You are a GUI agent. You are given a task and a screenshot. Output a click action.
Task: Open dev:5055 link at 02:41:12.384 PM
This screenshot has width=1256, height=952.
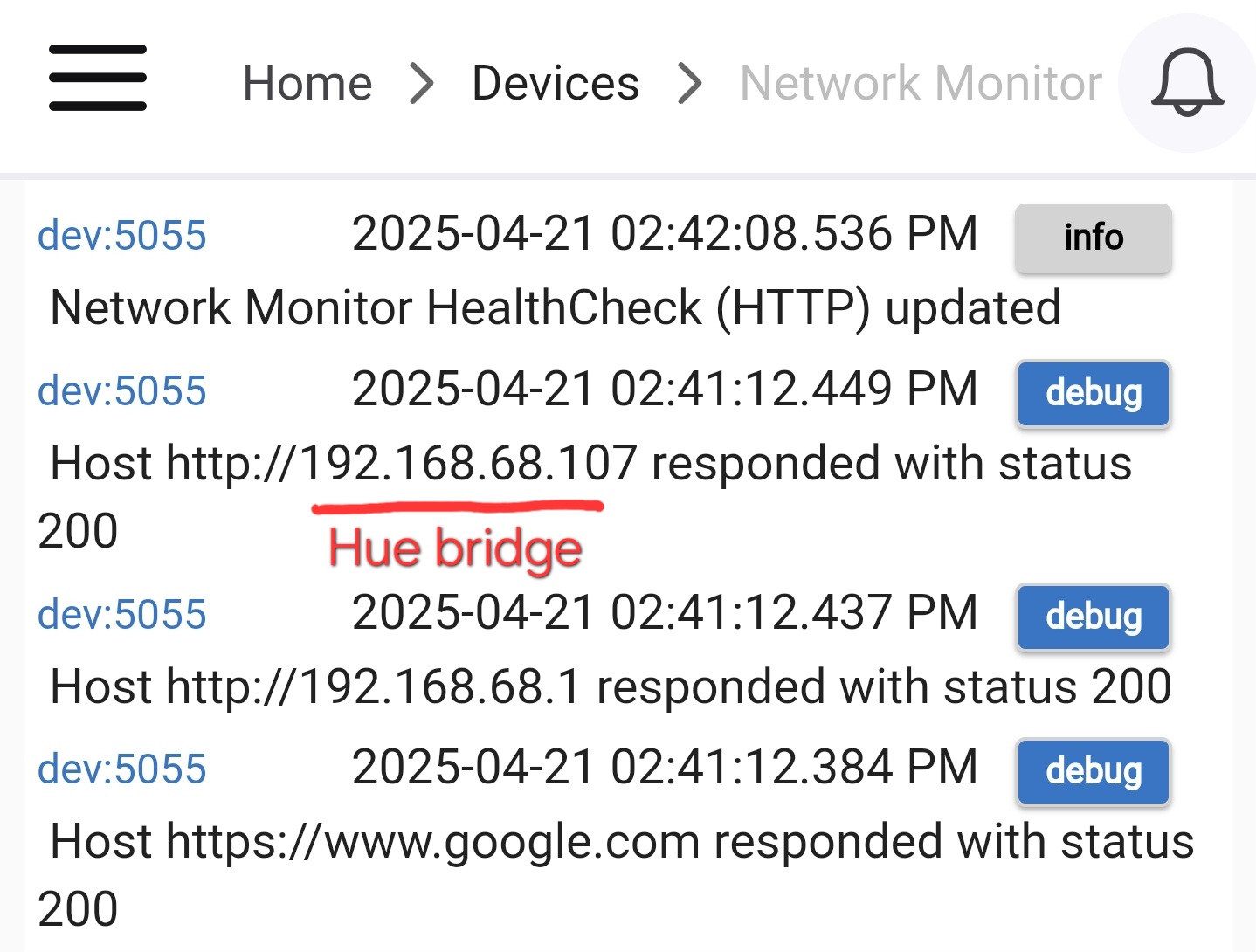(122, 769)
